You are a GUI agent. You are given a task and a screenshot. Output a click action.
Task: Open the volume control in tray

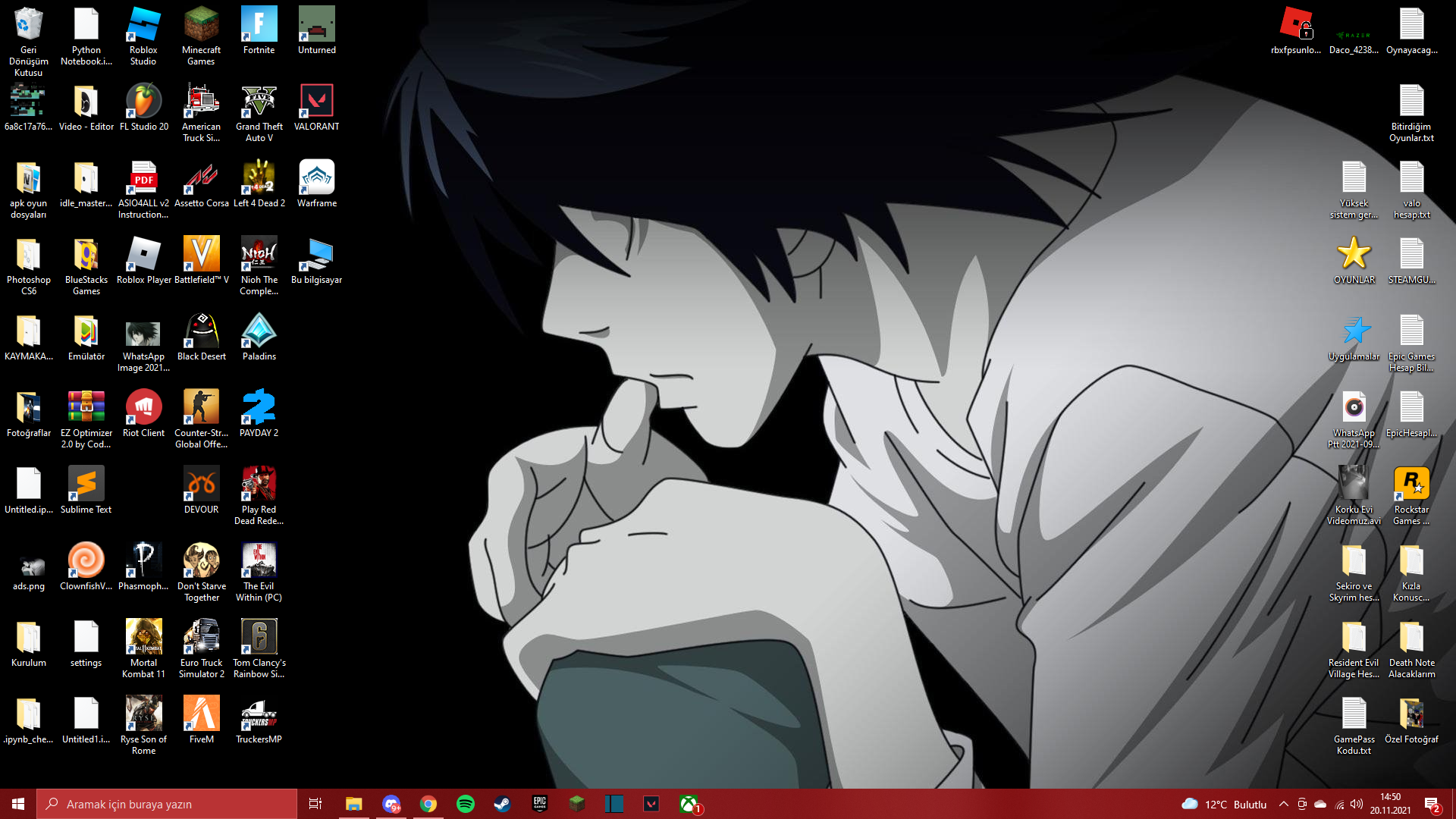click(1357, 805)
